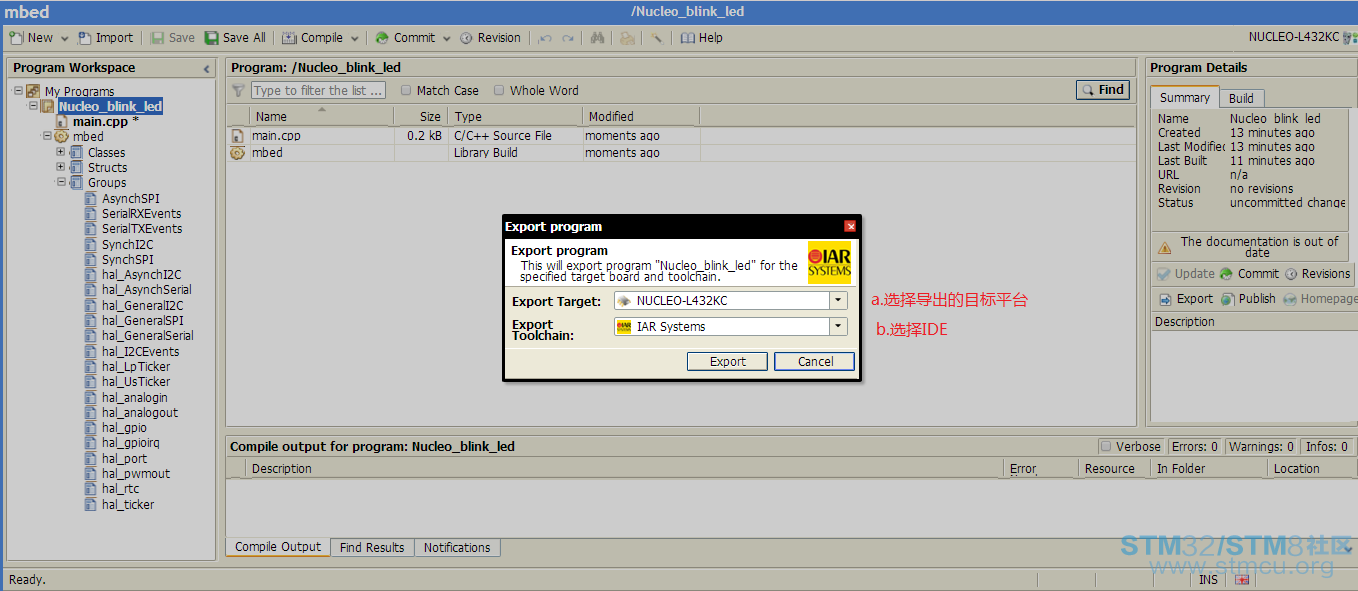Viewport: 1358px width, 591px height.
Task: Click the New program toolbar button
Action: [x=31, y=38]
